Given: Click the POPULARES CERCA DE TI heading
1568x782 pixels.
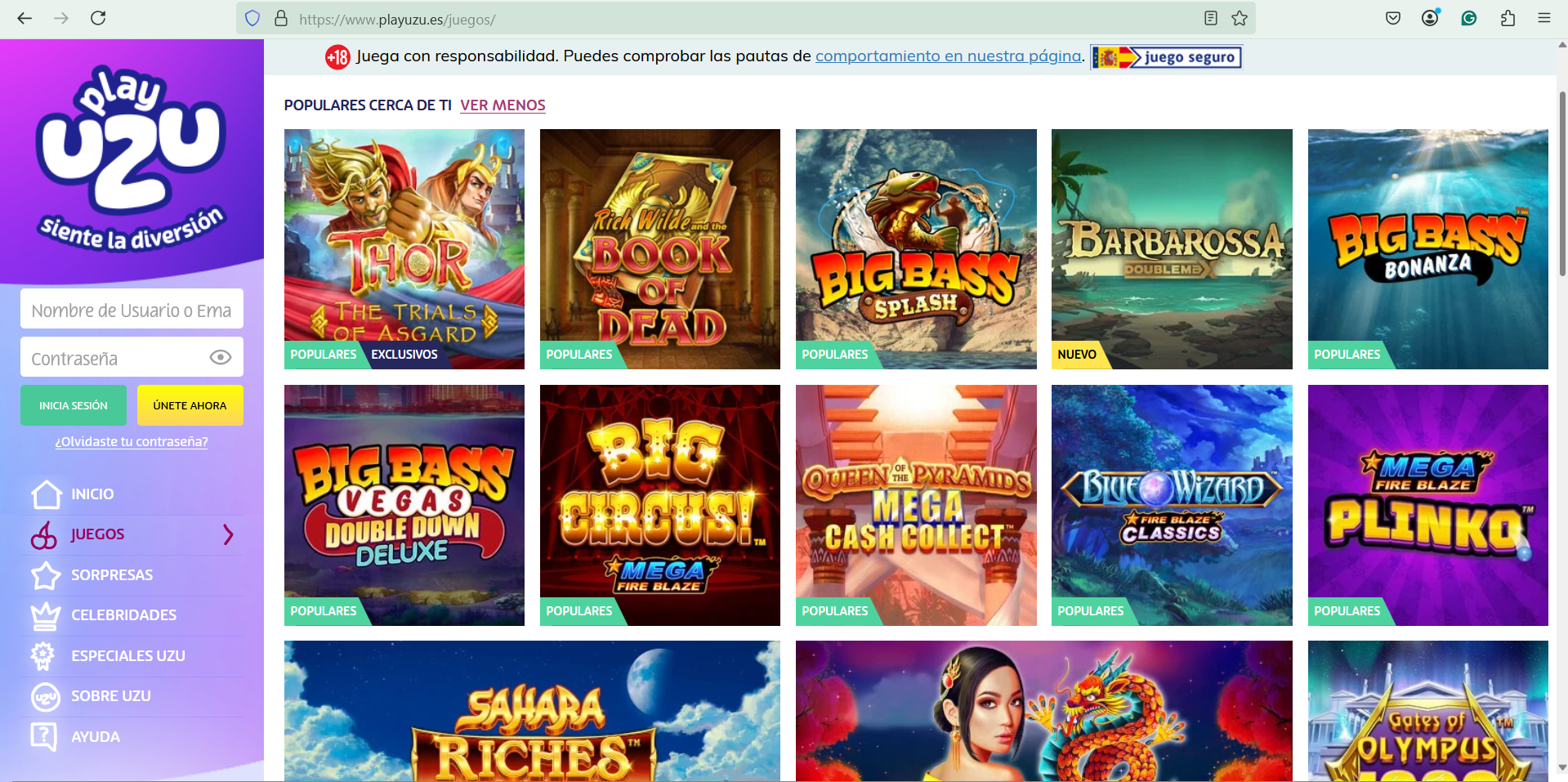Looking at the screenshot, I should (368, 105).
